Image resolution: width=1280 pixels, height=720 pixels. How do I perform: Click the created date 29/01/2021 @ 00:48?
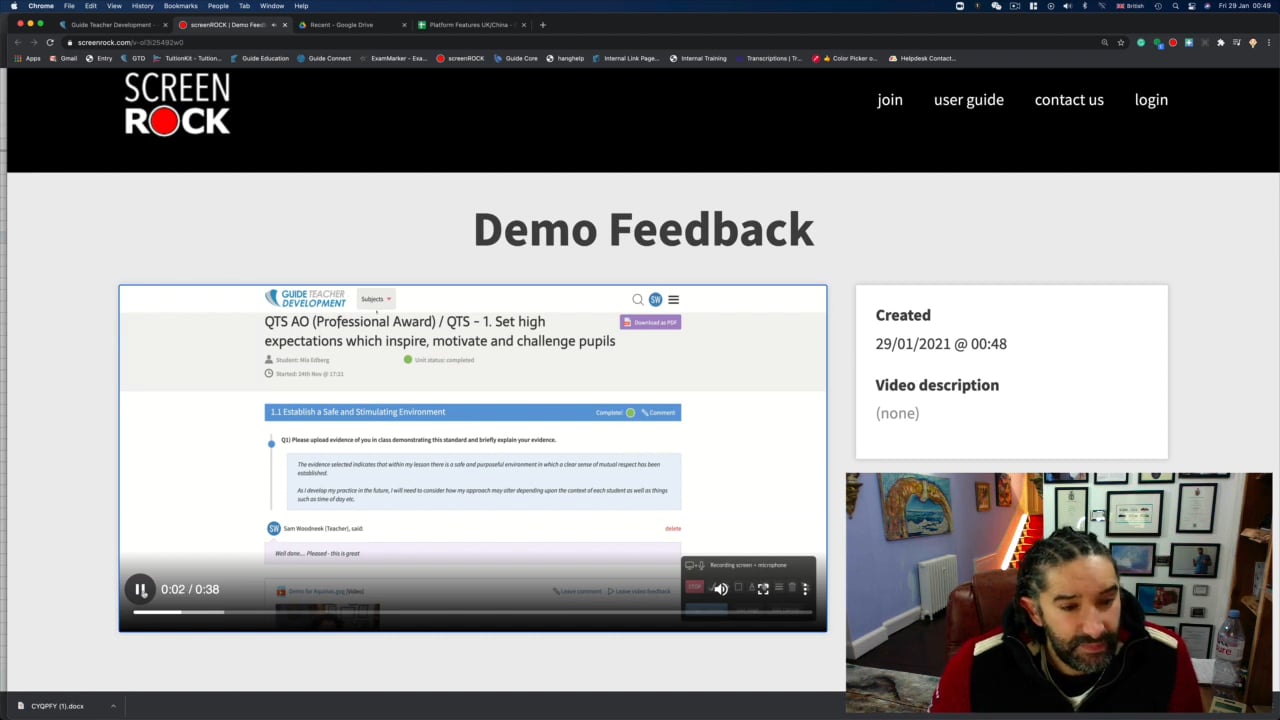(941, 344)
